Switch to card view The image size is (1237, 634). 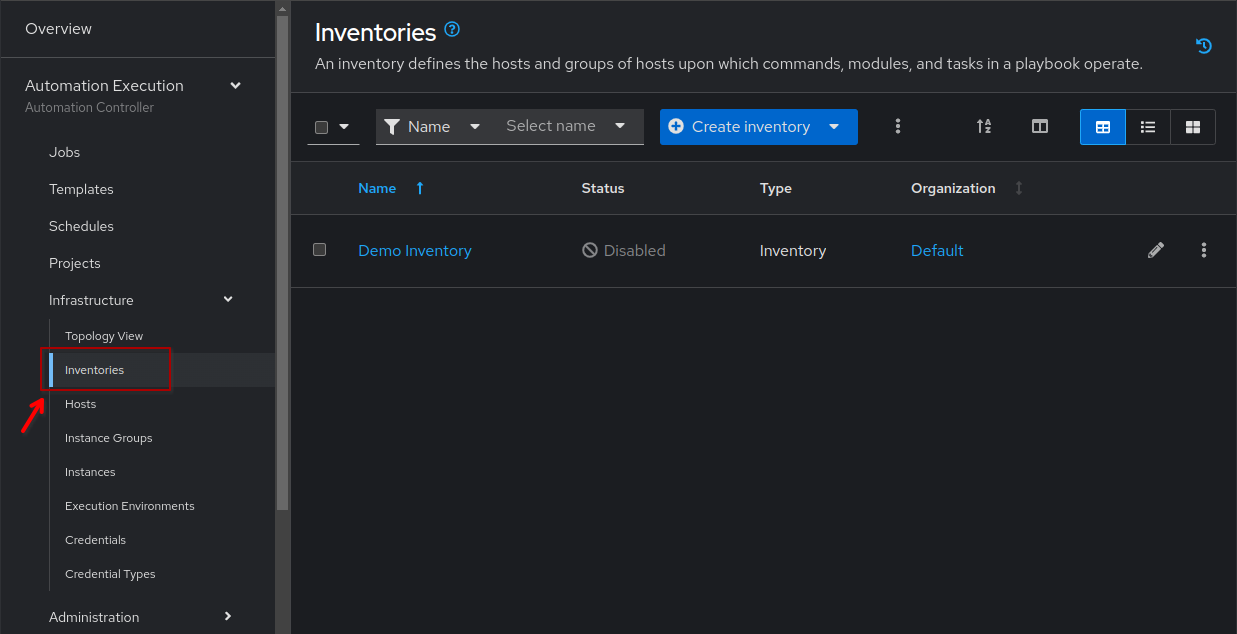[x=1193, y=127]
